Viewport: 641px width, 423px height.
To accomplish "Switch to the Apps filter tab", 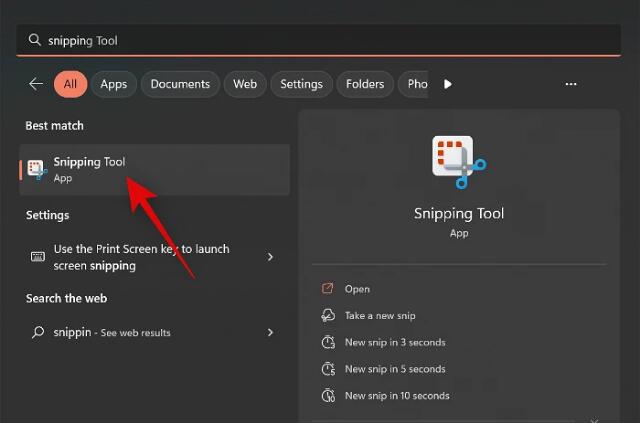I will pyautogui.click(x=114, y=84).
